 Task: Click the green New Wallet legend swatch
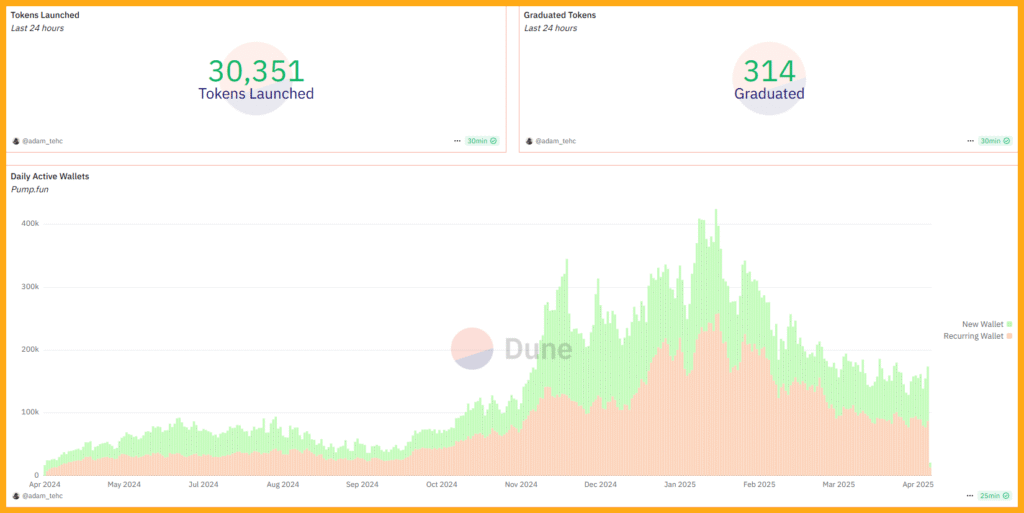pos(1010,324)
